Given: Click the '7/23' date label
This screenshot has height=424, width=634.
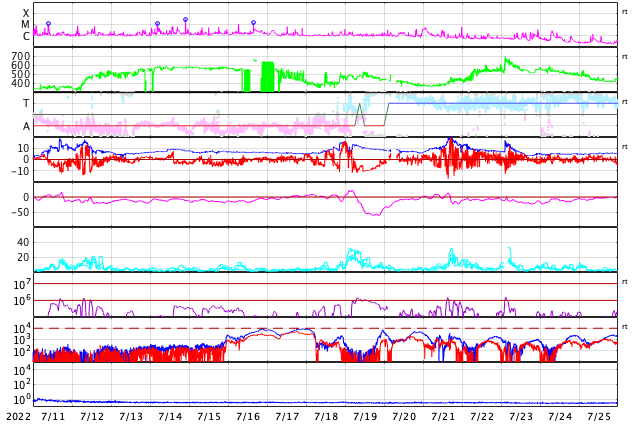Looking at the screenshot, I should 521,417.
